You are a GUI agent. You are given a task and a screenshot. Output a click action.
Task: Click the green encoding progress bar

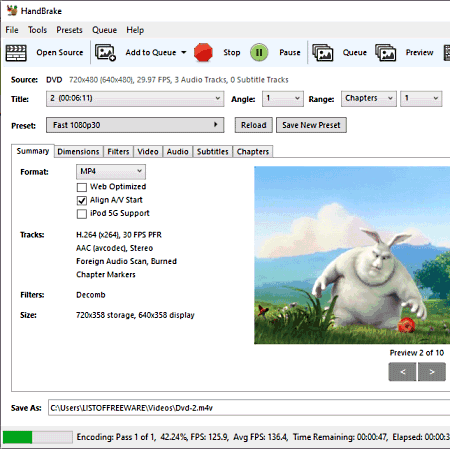pyautogui.click(x=38, y=437)
